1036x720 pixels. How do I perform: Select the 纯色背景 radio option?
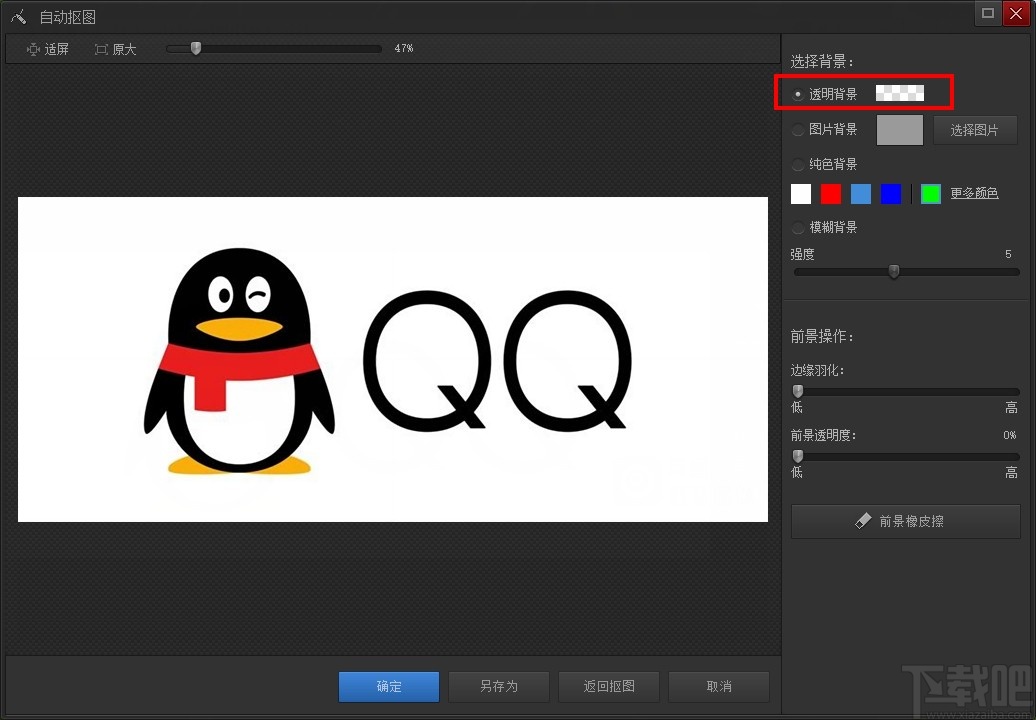(x=797, y=164)
